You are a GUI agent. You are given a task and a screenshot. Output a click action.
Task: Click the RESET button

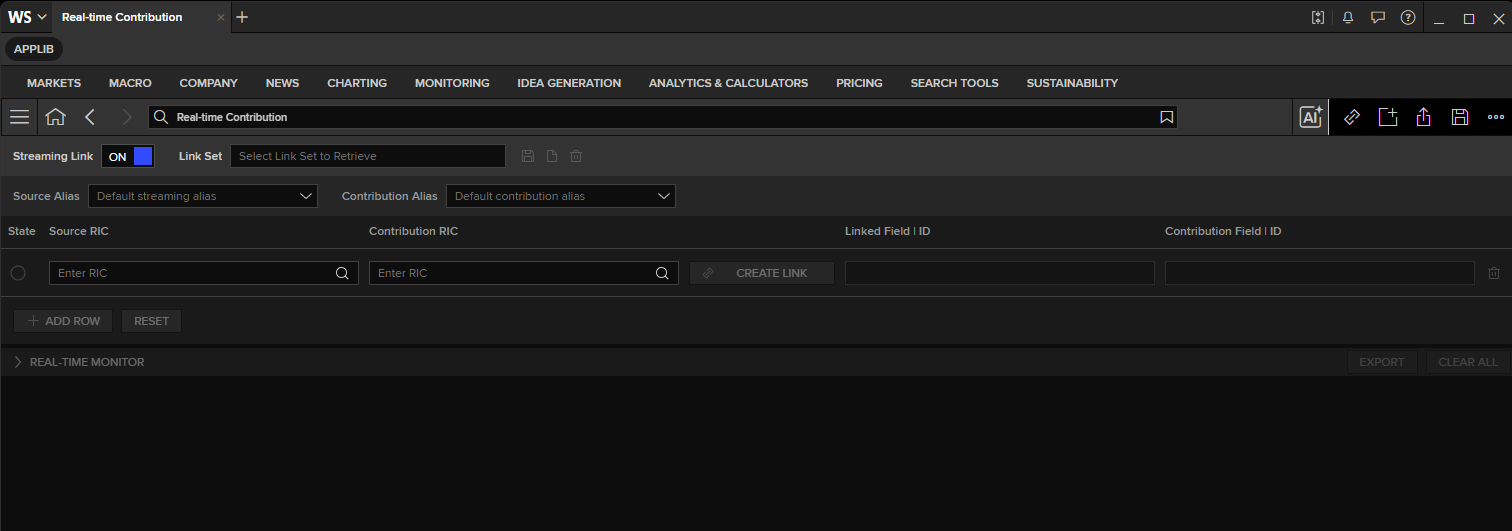click(x=151, y=321)
